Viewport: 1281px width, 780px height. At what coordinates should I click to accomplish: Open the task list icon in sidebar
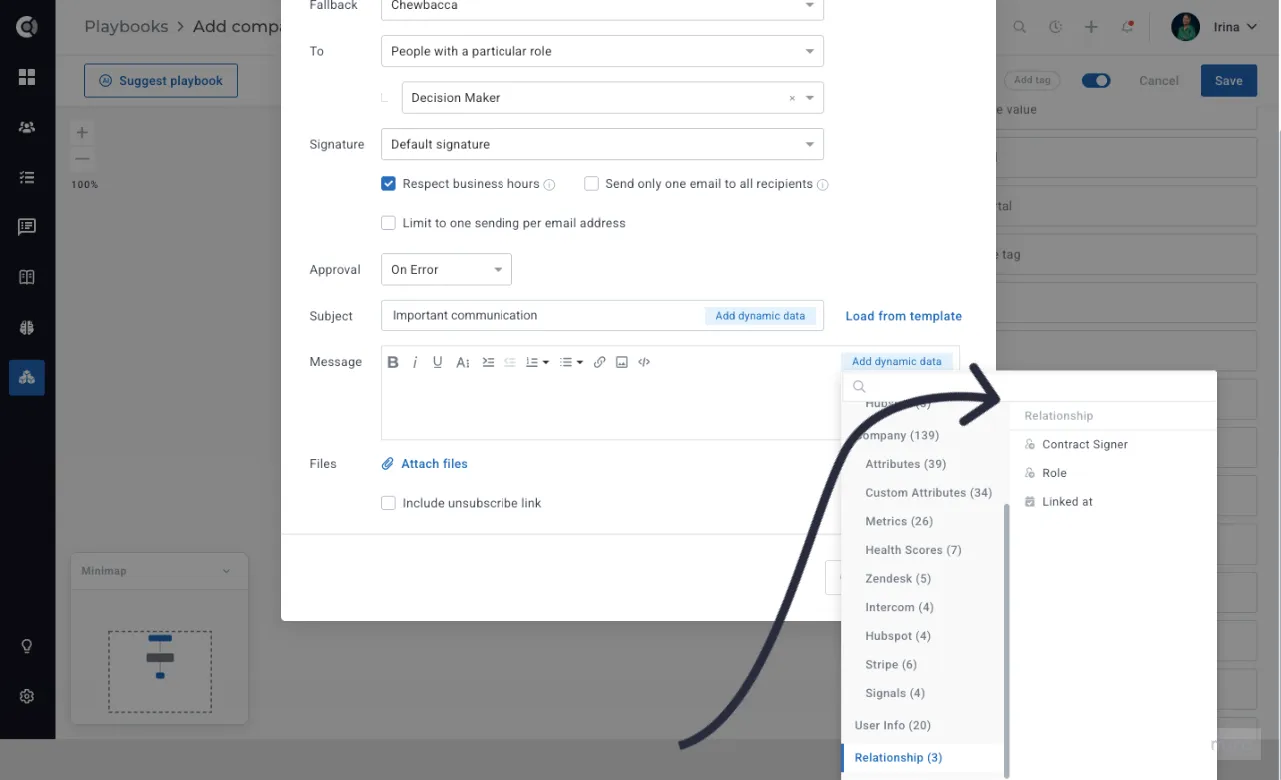(27, 177)
